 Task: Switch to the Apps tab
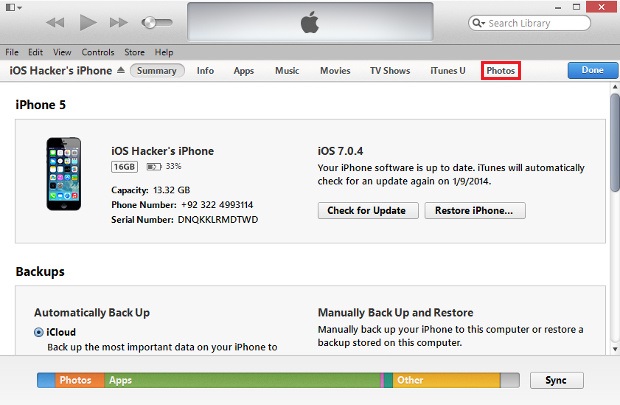pyautogui.click(x=244, y=71)
